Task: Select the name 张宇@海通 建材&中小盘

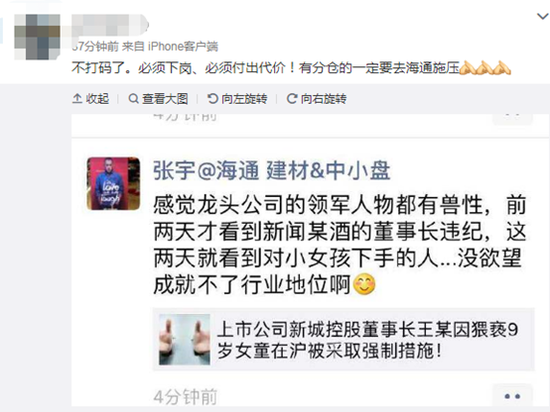Action: tap(271, 171)
